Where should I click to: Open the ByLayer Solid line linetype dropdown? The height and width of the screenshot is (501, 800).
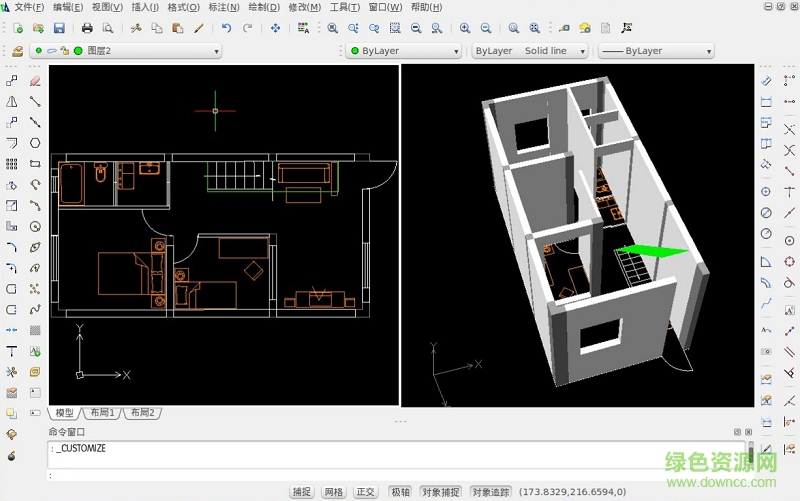tap(529, 51)
